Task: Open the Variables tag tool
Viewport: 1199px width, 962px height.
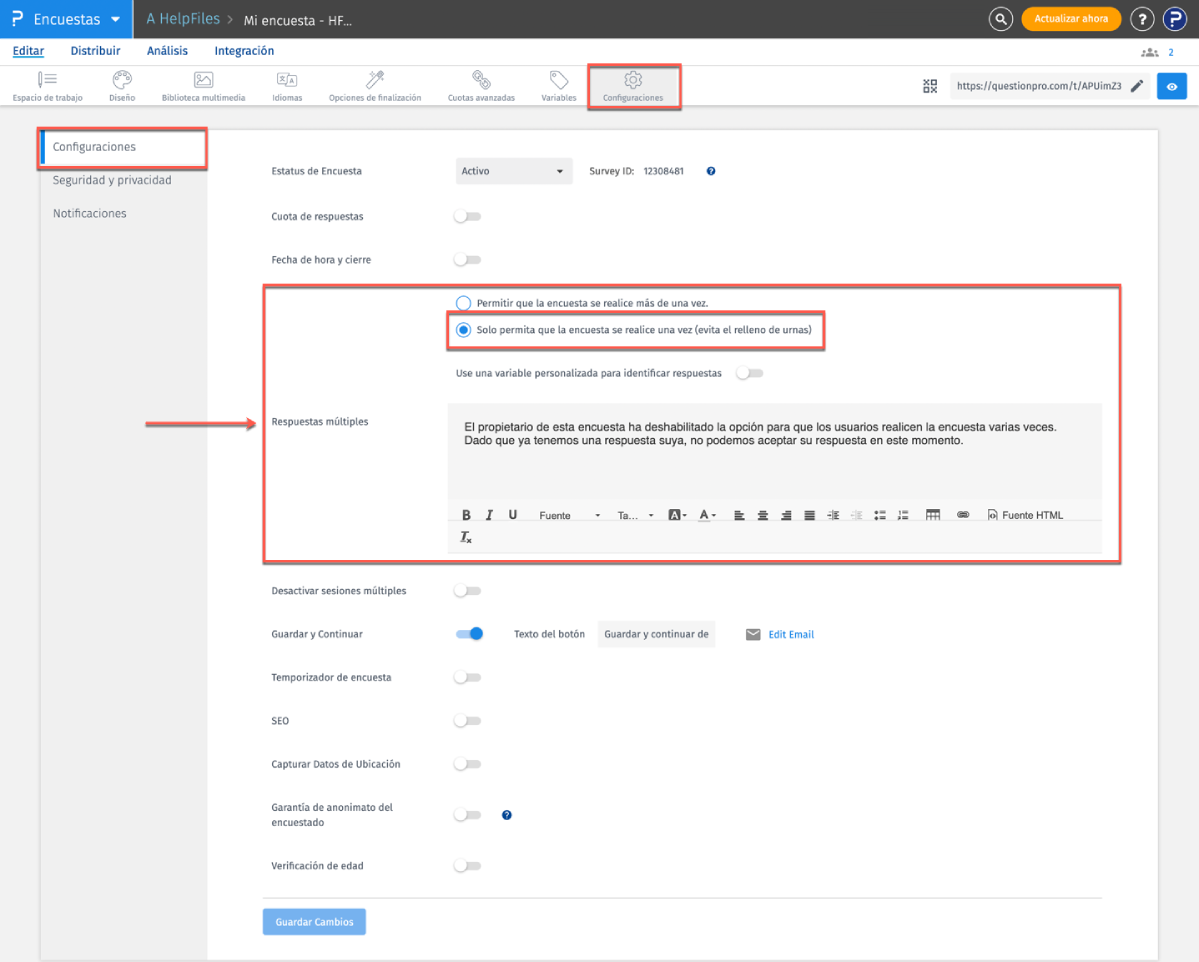Action: 559,86
